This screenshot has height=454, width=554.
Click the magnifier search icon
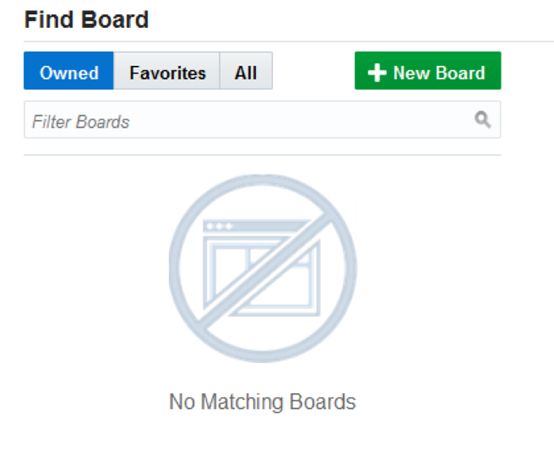482,119
